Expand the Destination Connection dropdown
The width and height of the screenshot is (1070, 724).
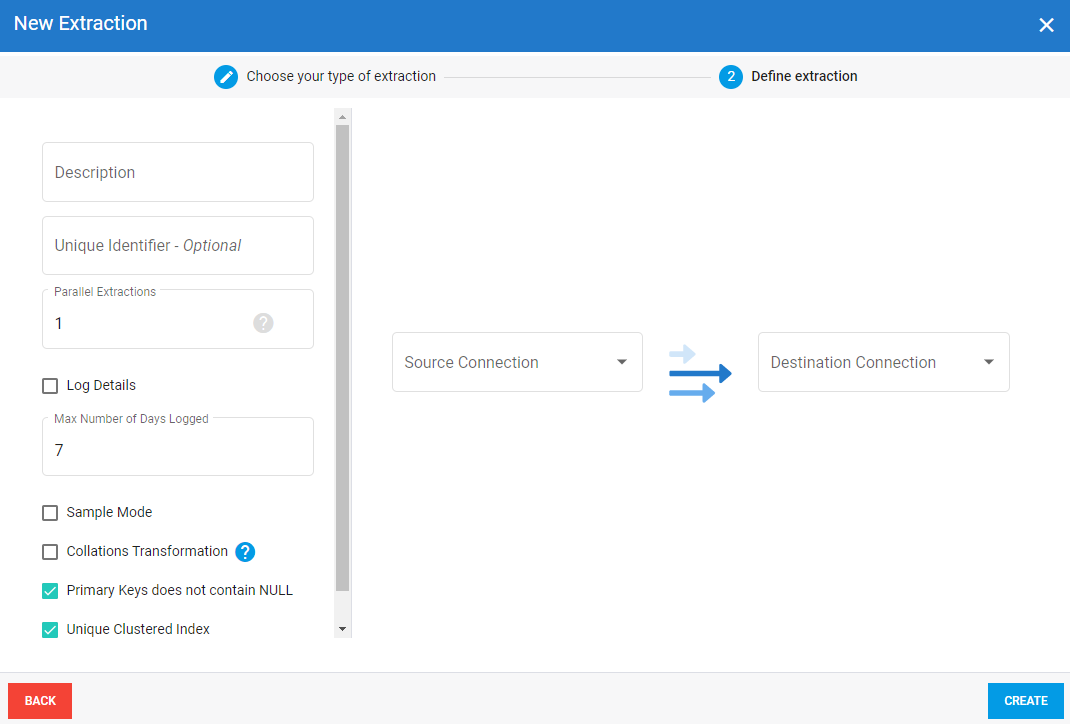pos(883,362)
